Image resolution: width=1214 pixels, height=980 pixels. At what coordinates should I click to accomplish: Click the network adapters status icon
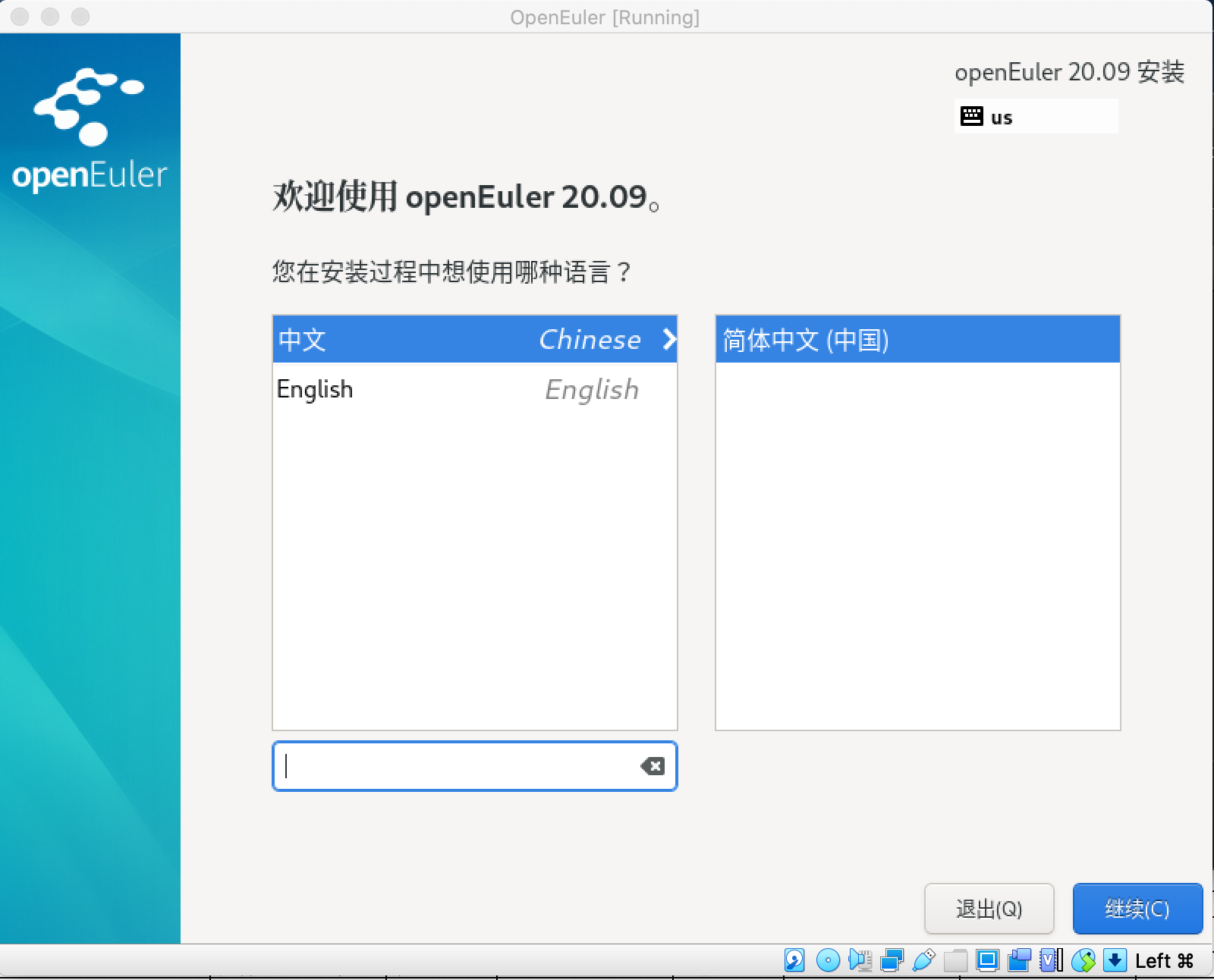point(892,960)
